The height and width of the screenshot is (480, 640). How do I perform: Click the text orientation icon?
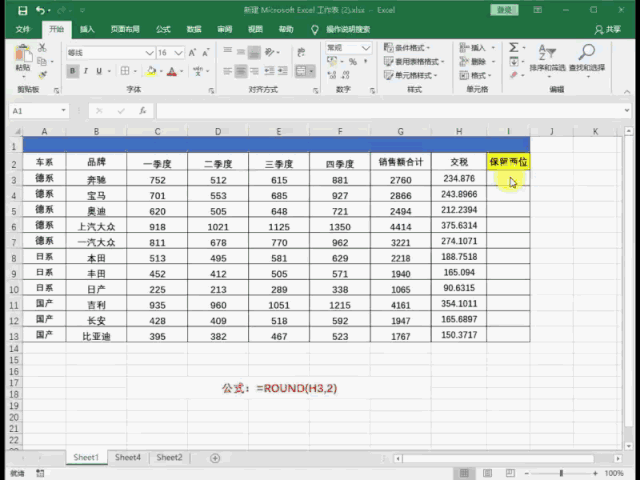pos(269,52)
